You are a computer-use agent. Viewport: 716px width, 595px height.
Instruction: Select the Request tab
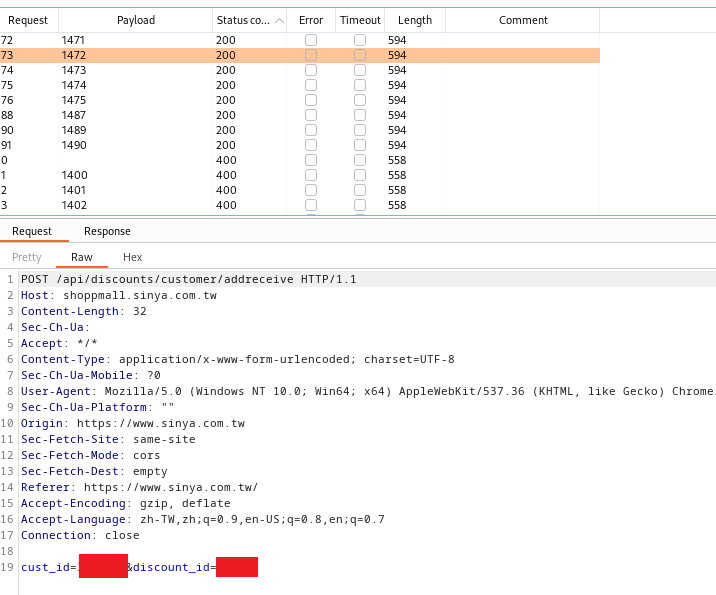[x=32, y=231]
